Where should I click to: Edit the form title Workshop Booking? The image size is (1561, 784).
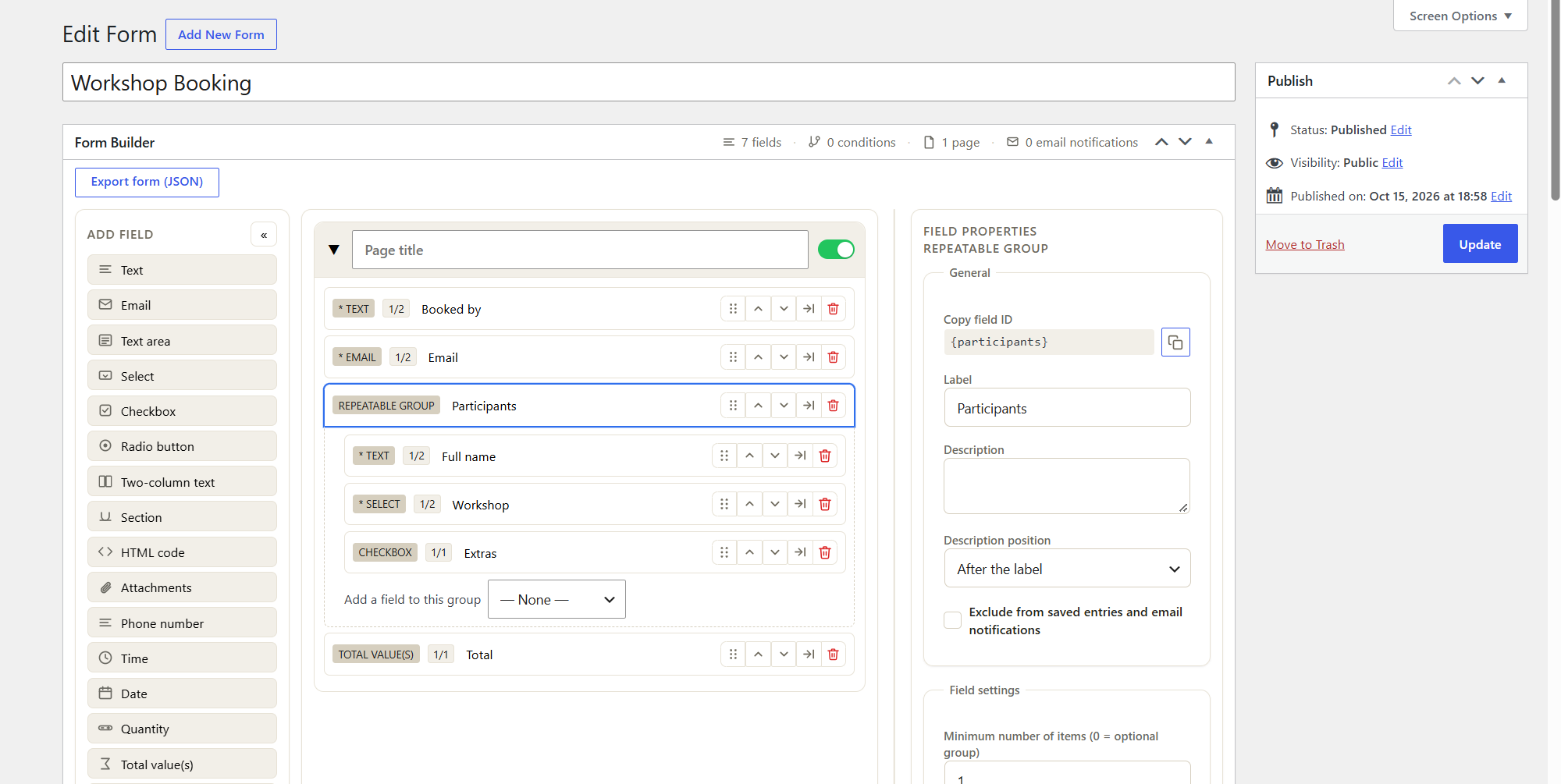point(649,83)
